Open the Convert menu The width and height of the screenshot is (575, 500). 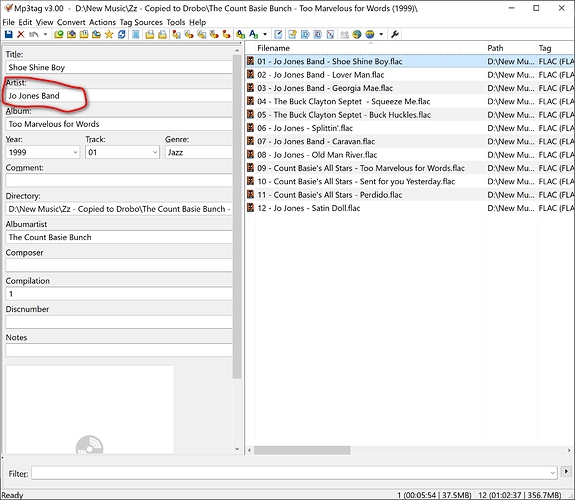click(71, 22)
